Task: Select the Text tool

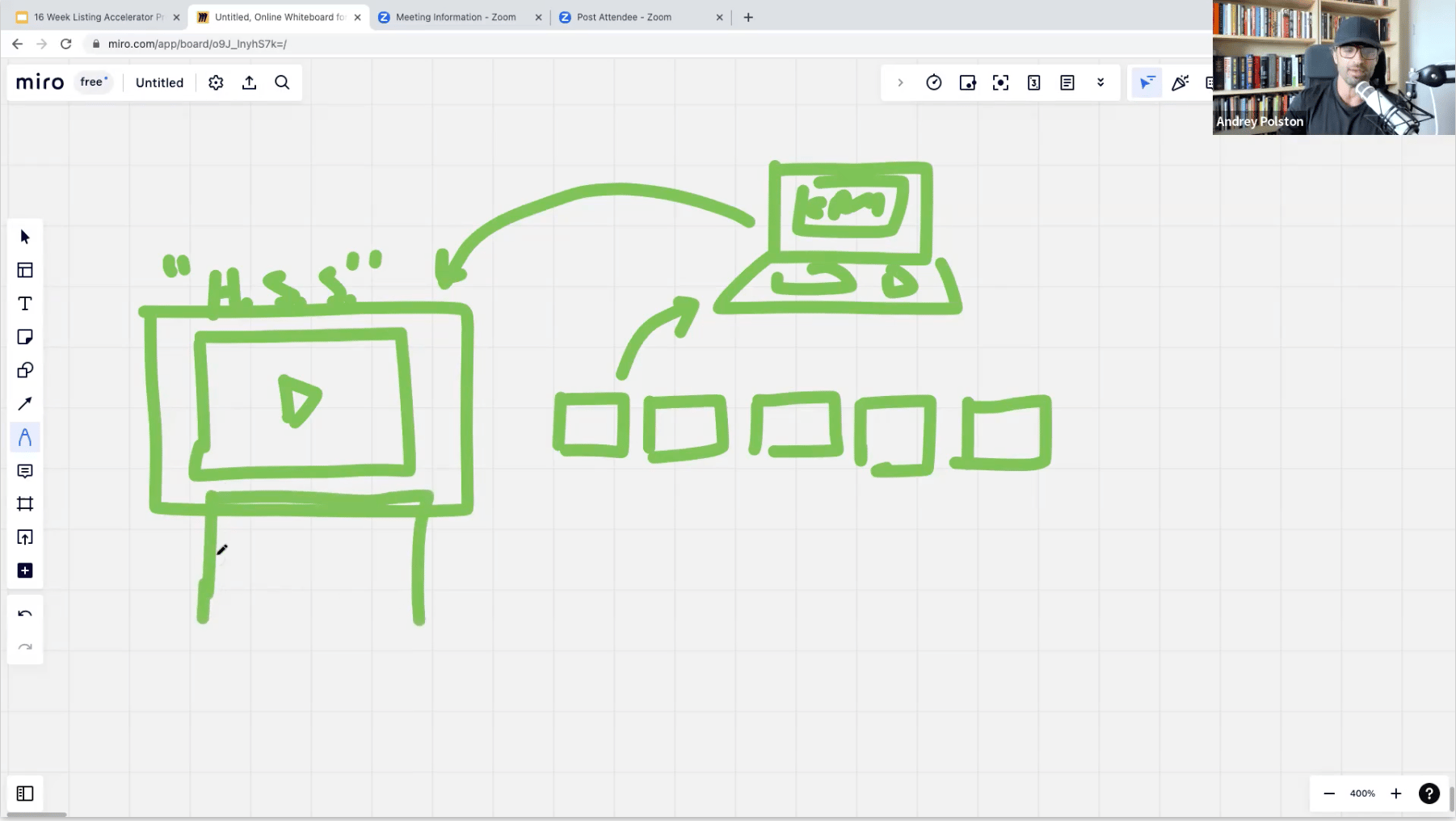Action: coord(25,304)
